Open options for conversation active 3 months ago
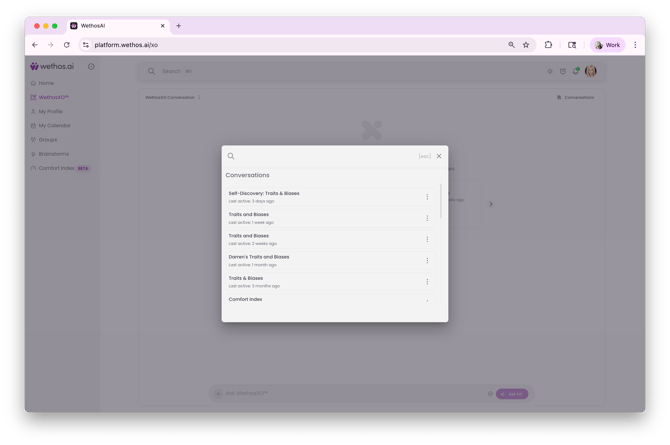670x445 pixels. click(x=427, y=282)
